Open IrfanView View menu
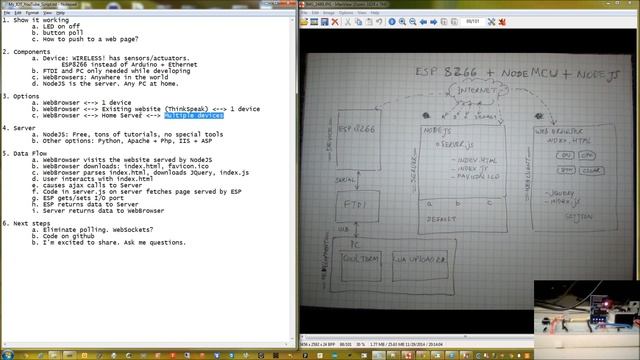The image size is (640, 360). click(362, 13)
